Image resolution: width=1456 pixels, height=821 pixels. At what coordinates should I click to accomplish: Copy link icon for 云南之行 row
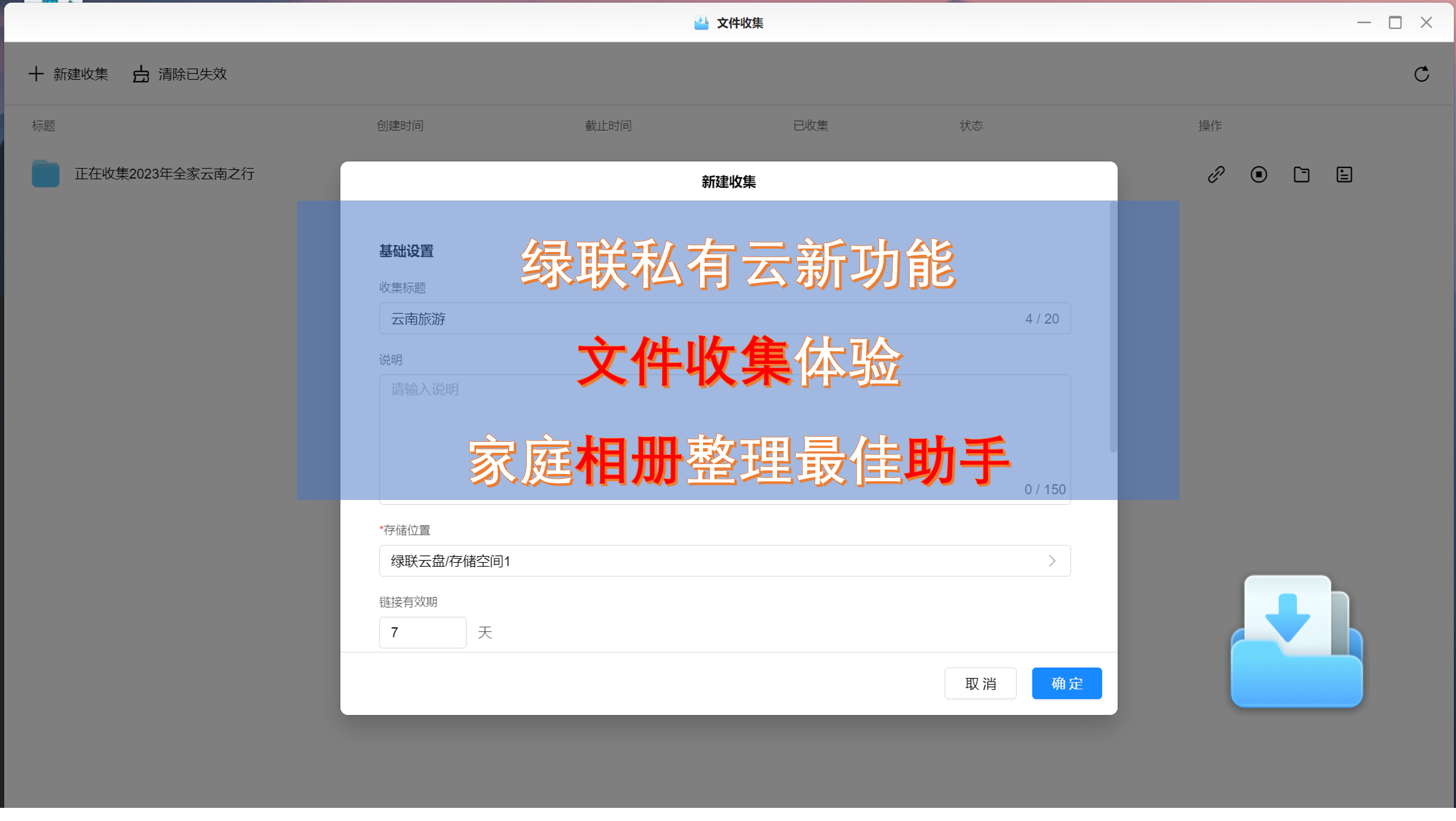tap(1216, 174)
